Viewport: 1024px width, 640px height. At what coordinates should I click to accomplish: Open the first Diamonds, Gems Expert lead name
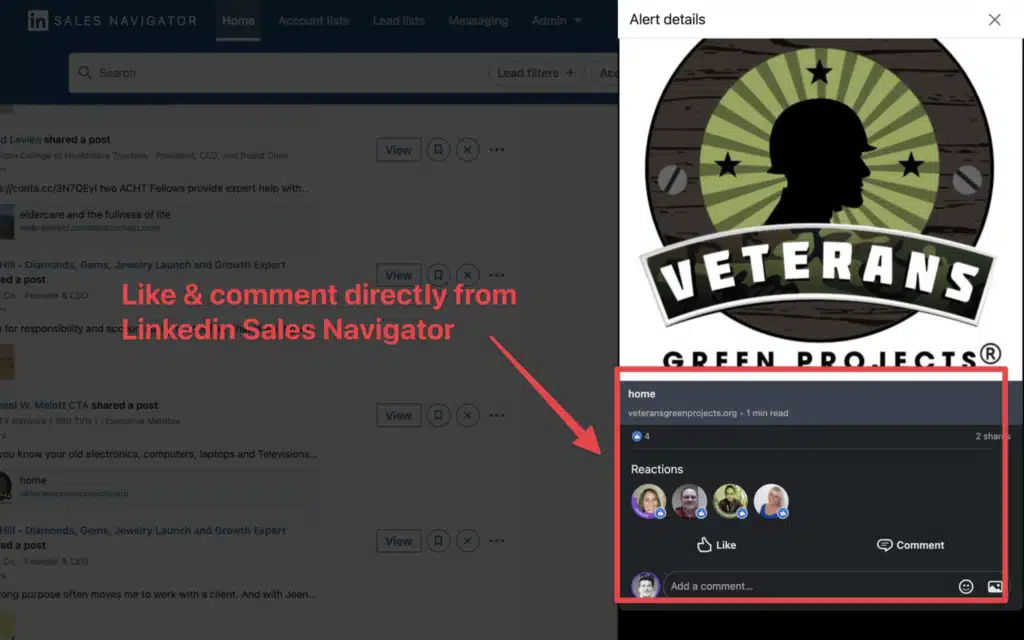tap(143, 264)
